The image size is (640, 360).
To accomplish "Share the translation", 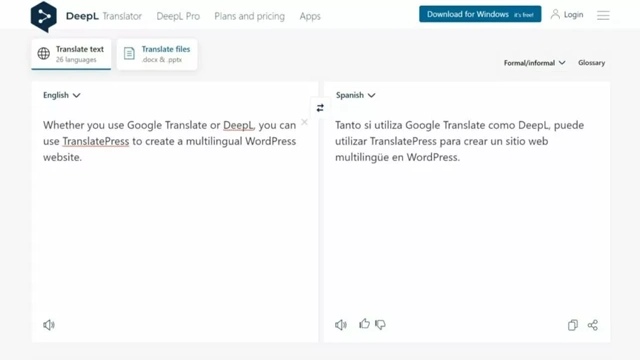I will point(593,325).
